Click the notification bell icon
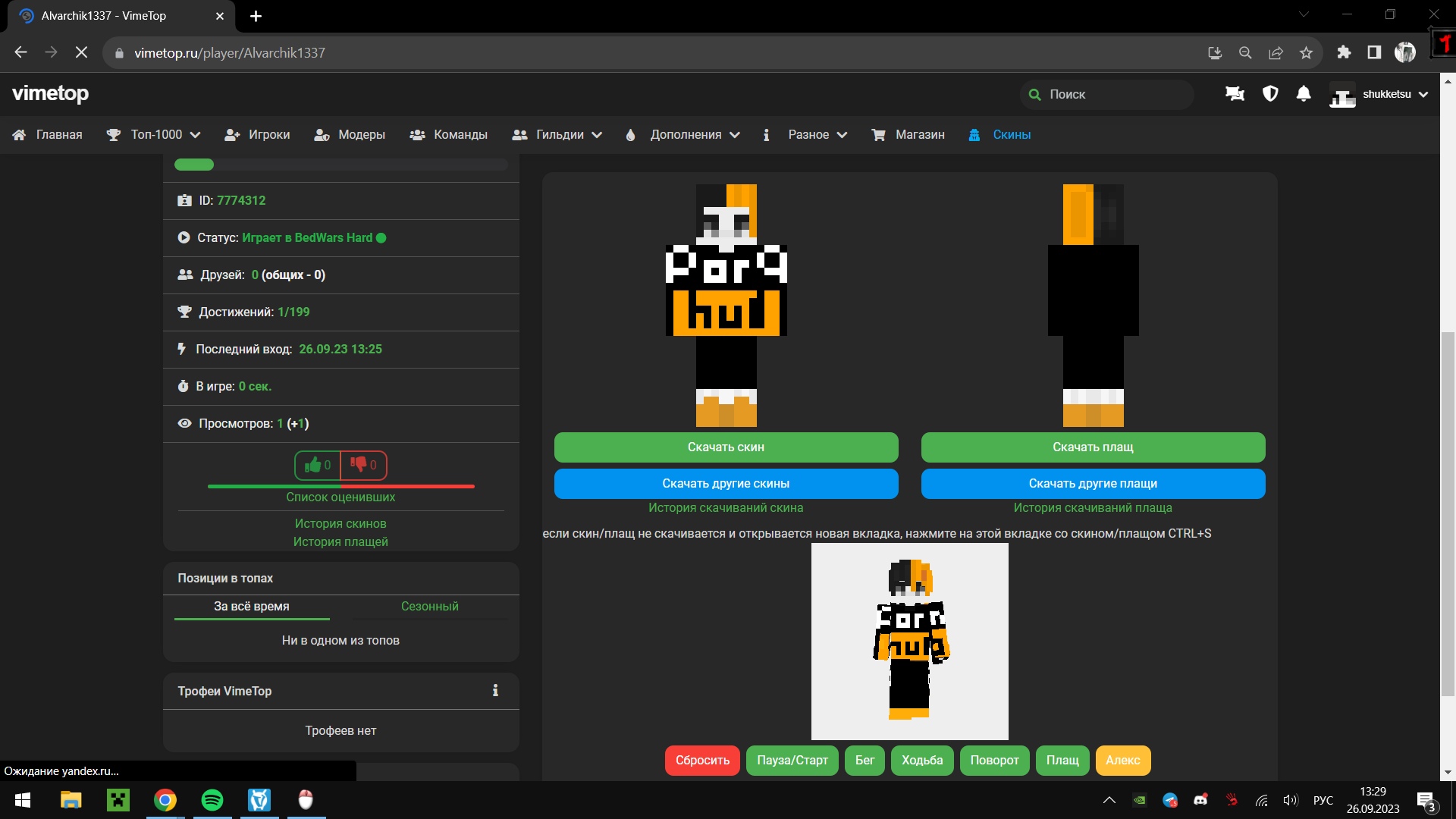1456x819 pixels. [x=1304, y=94]
